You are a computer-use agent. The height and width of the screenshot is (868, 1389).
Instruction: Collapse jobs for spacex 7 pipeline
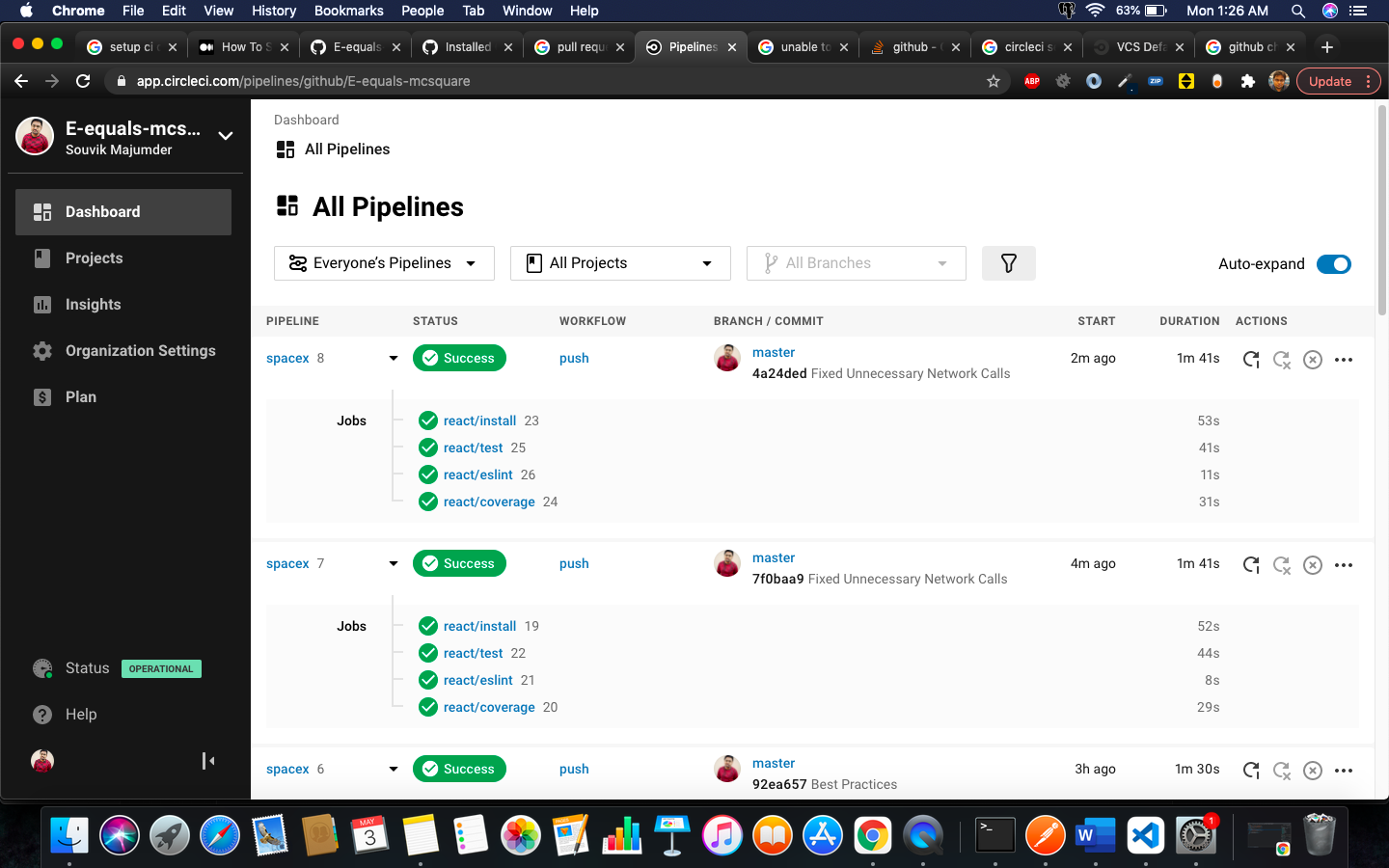pos(394,563)
